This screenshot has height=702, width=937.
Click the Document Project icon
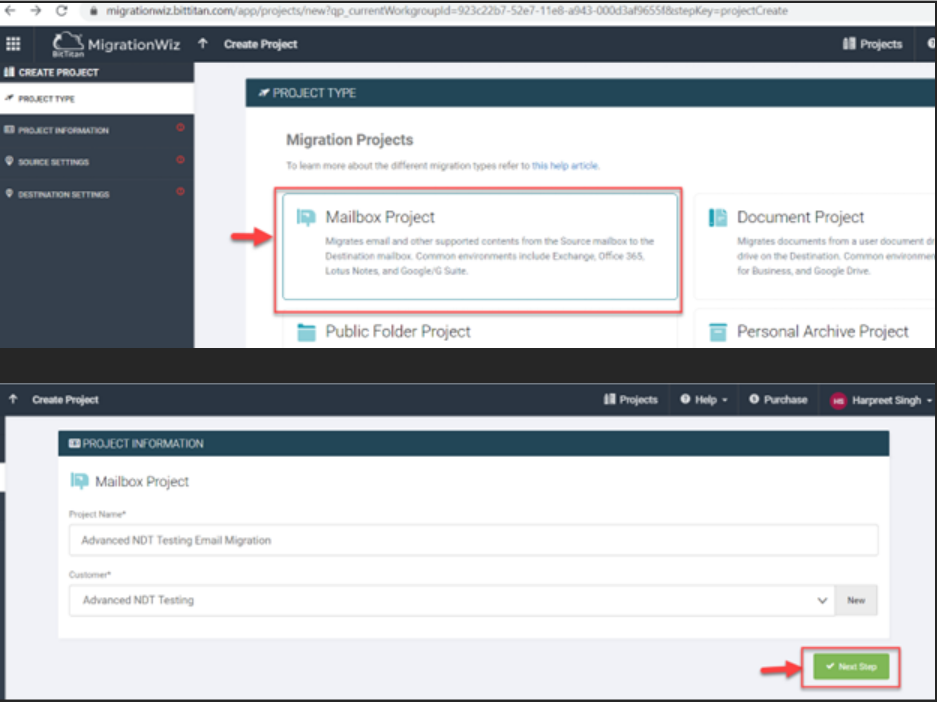point(718,217)
